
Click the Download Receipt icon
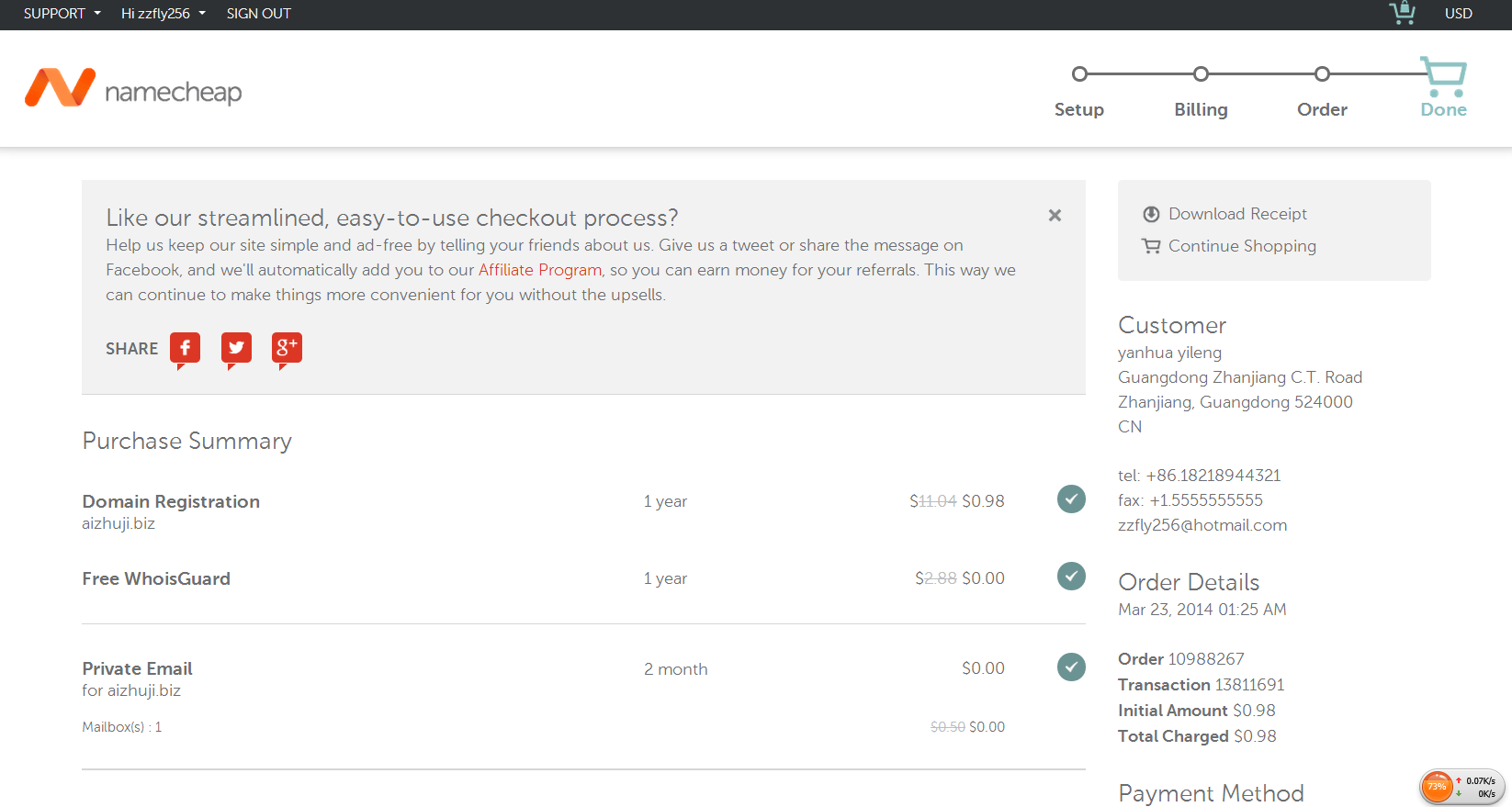tap(1151, 214)
